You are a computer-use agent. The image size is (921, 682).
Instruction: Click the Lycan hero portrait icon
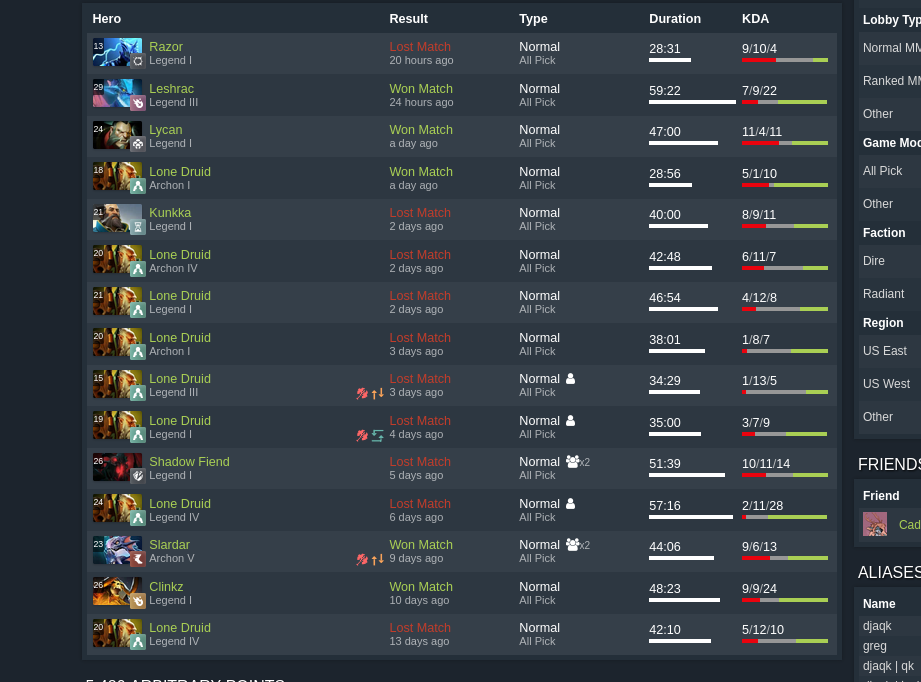pyautogui.click(x=117, y=135)
